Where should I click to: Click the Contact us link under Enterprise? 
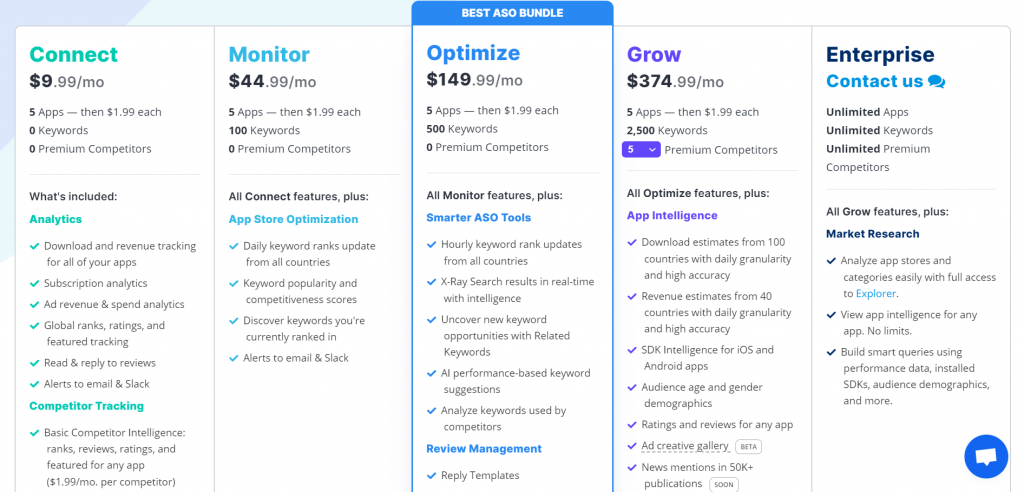(x=874, y=81)
